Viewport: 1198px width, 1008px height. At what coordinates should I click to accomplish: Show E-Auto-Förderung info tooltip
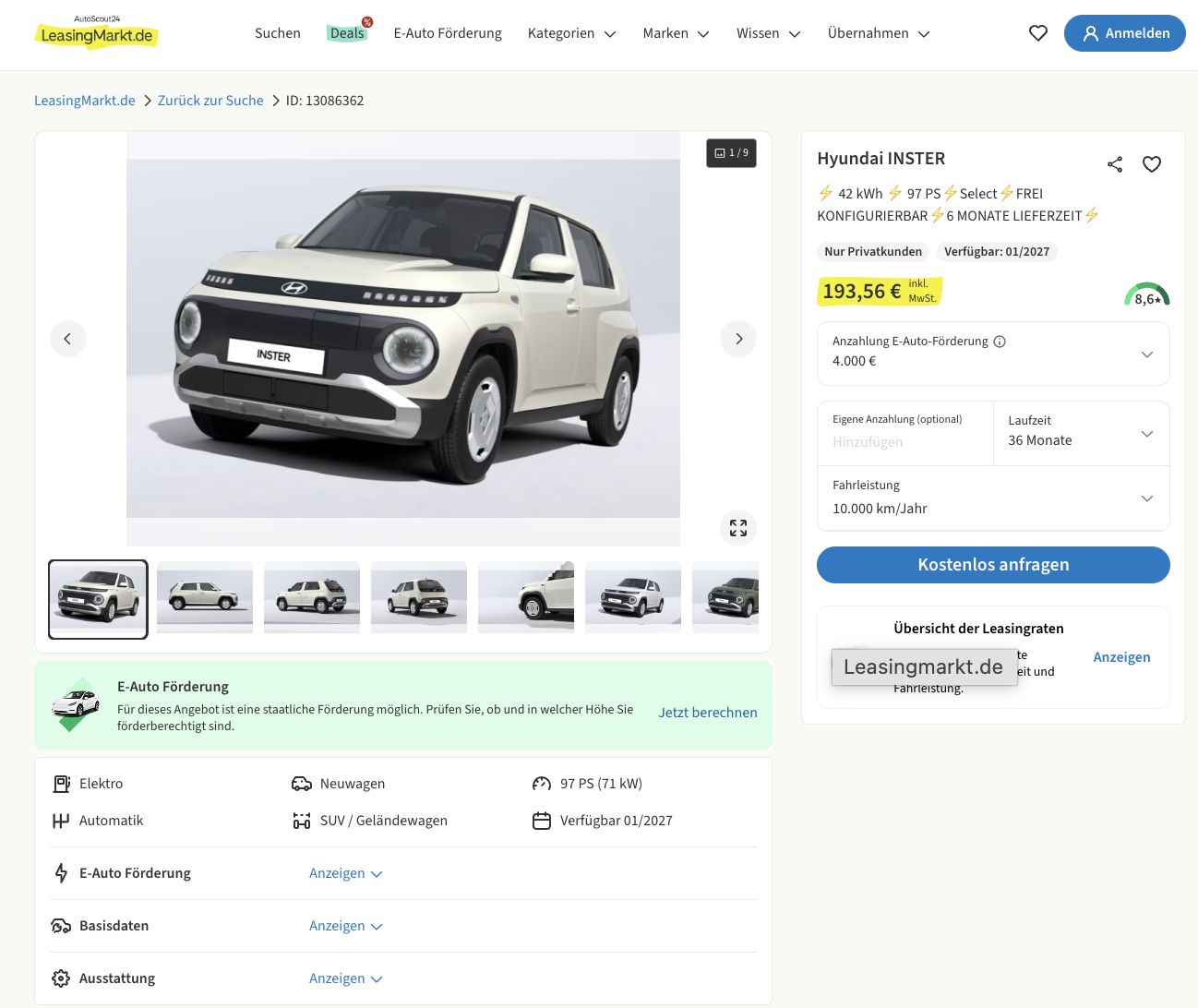1000,342
